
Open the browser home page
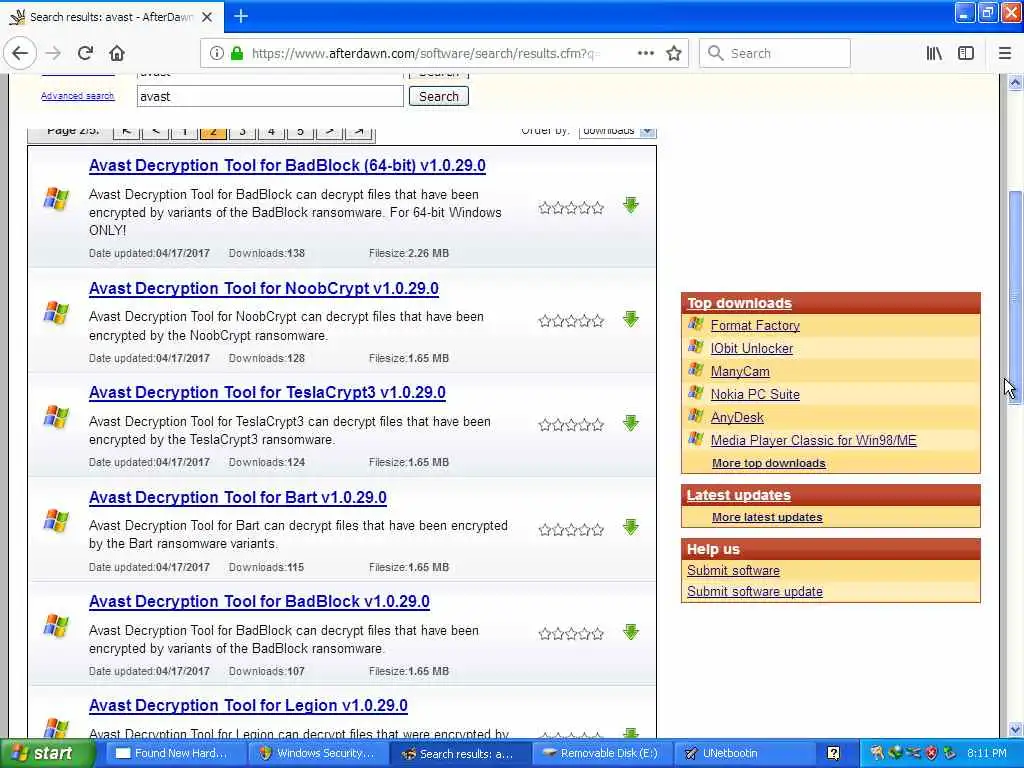click(117, 53)
